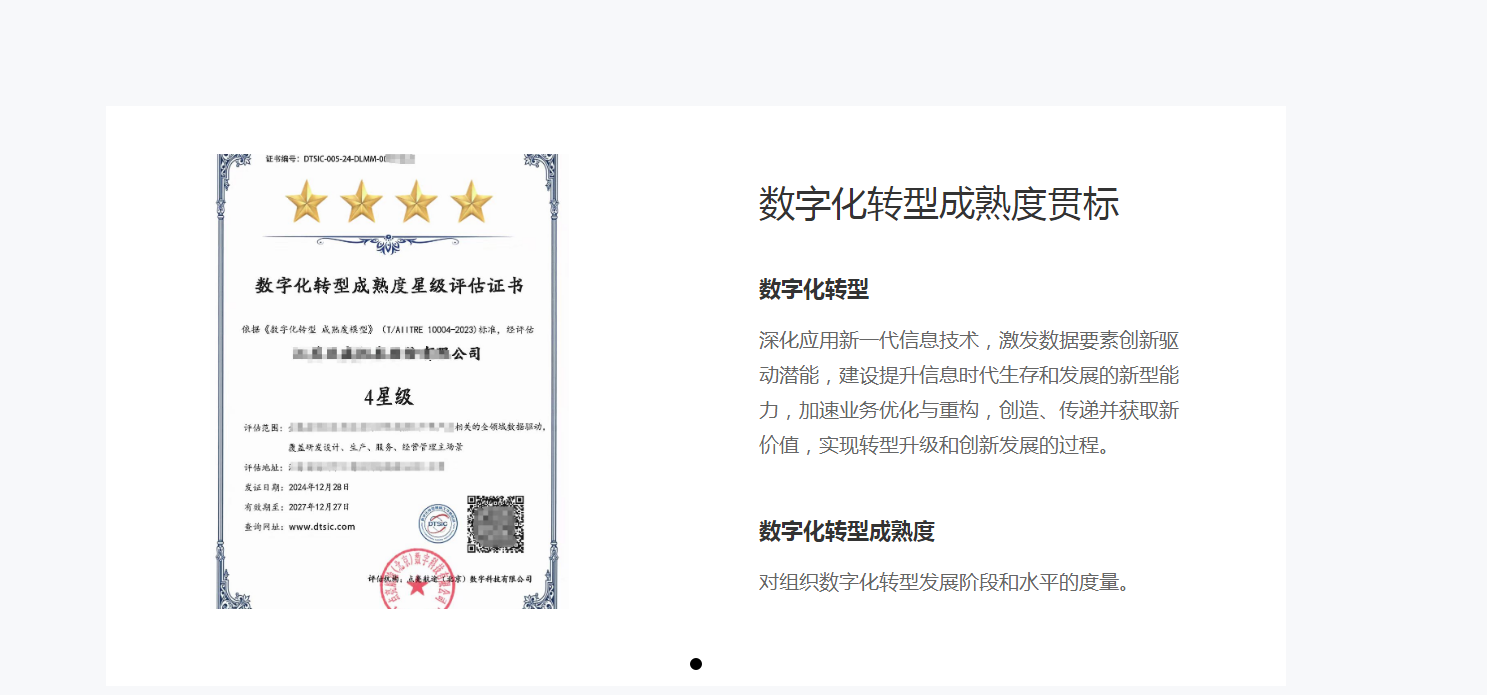Click the 数字化转型成熟度 subheading
This screenshot has width=1487, height=695.
[846, 532]
